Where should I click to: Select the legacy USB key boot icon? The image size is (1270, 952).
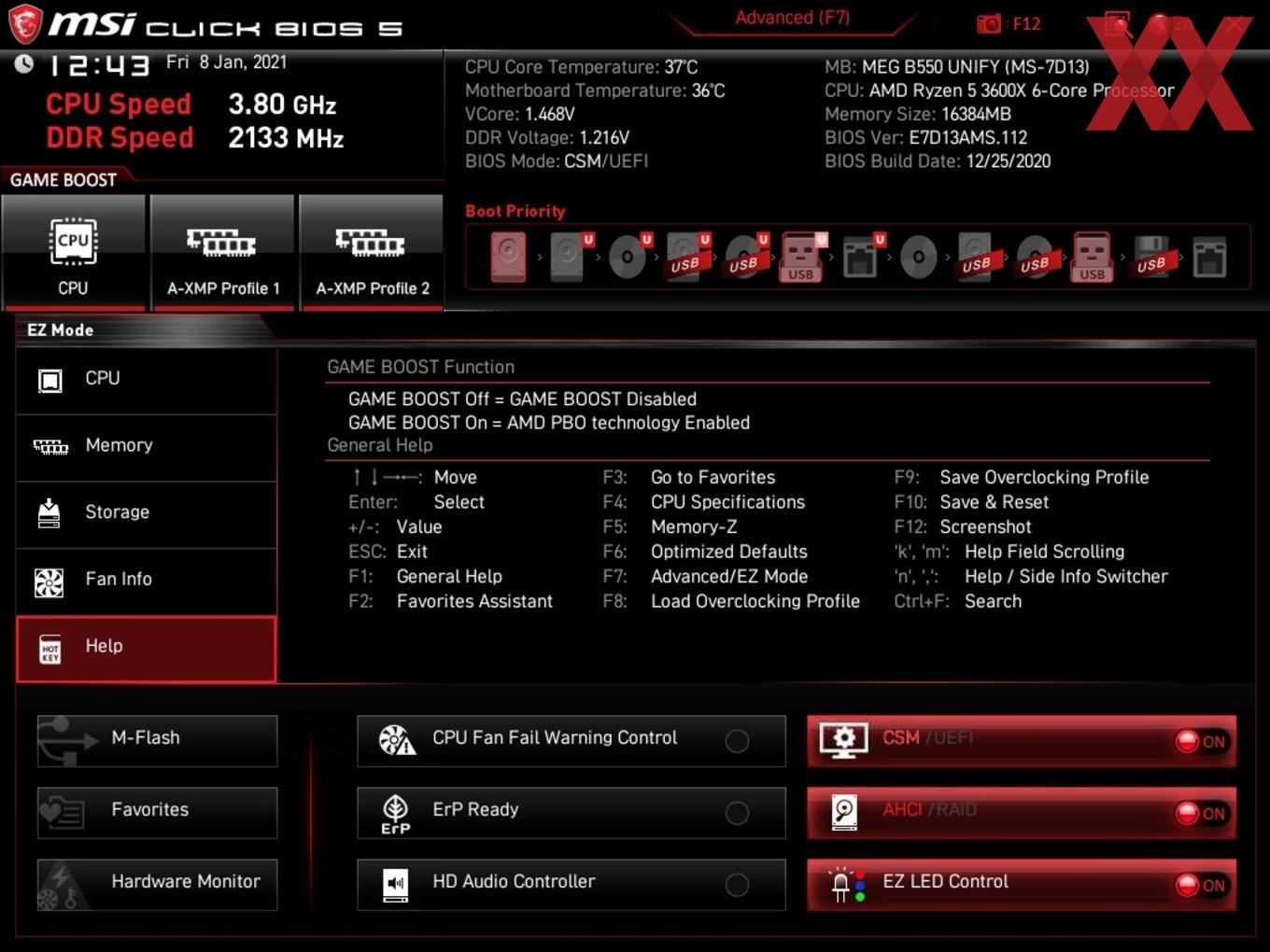pos(1093,257)
